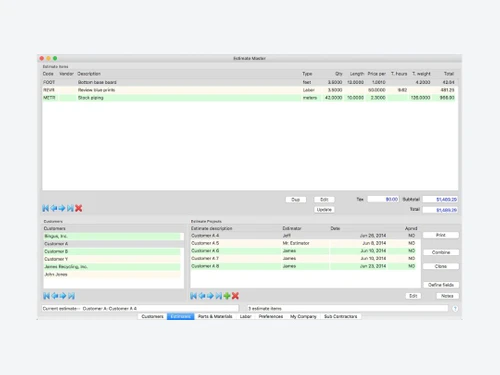
Task: Sort by Estimator column header
Action: coord(292,229)
